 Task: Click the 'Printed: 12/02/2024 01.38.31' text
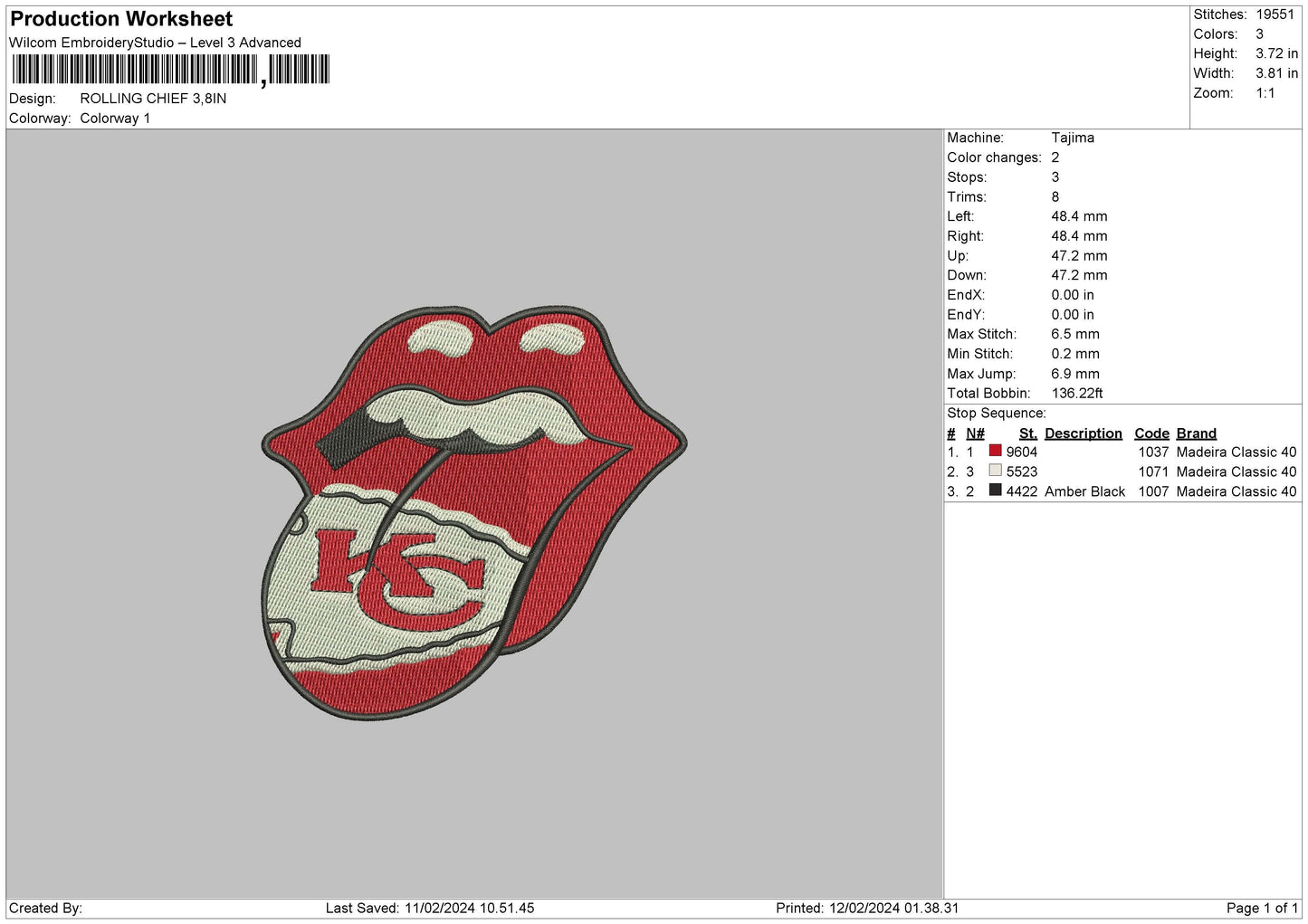point(867,909)
